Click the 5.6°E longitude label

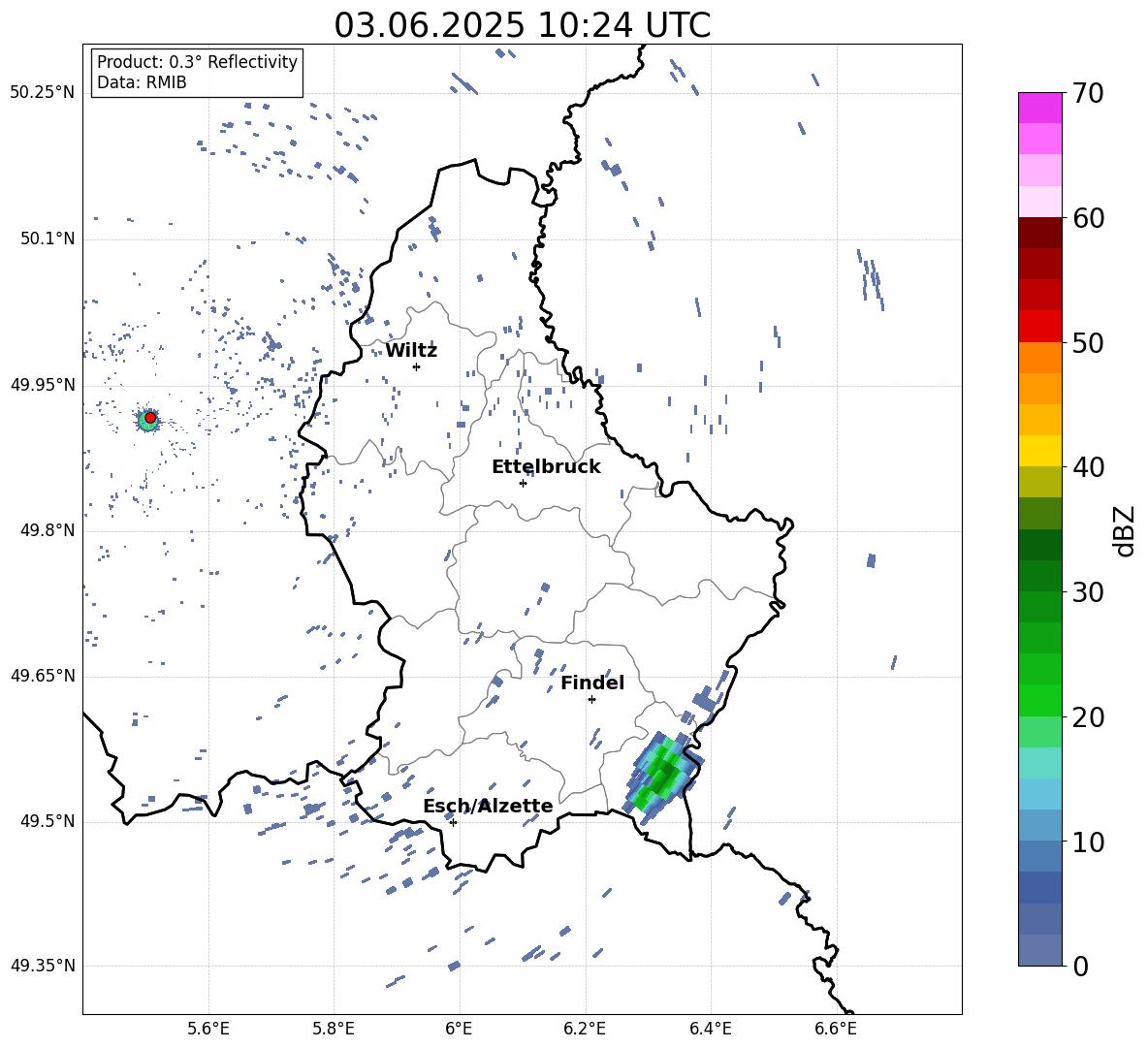pyautogui.click(x=208, y=1030)
